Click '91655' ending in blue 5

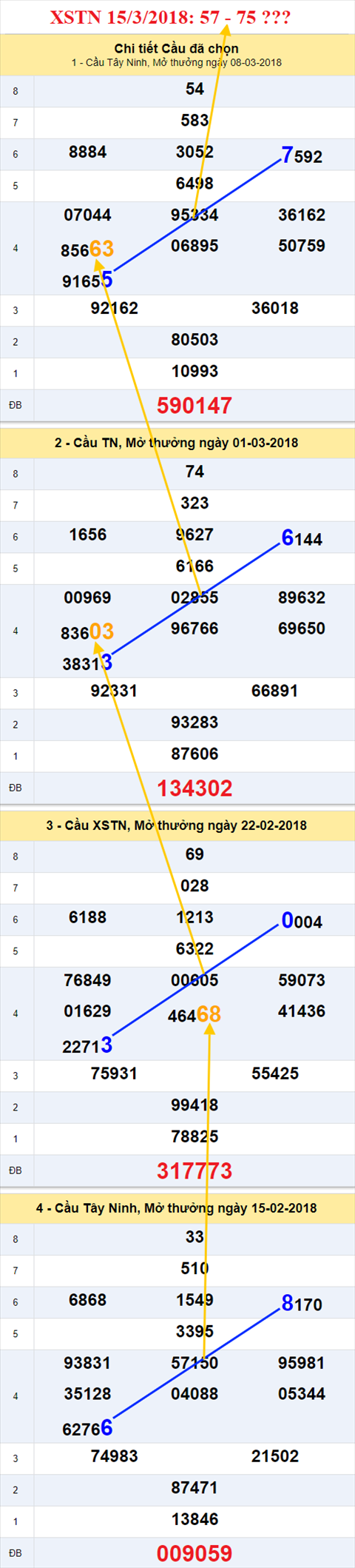point(87,280)
